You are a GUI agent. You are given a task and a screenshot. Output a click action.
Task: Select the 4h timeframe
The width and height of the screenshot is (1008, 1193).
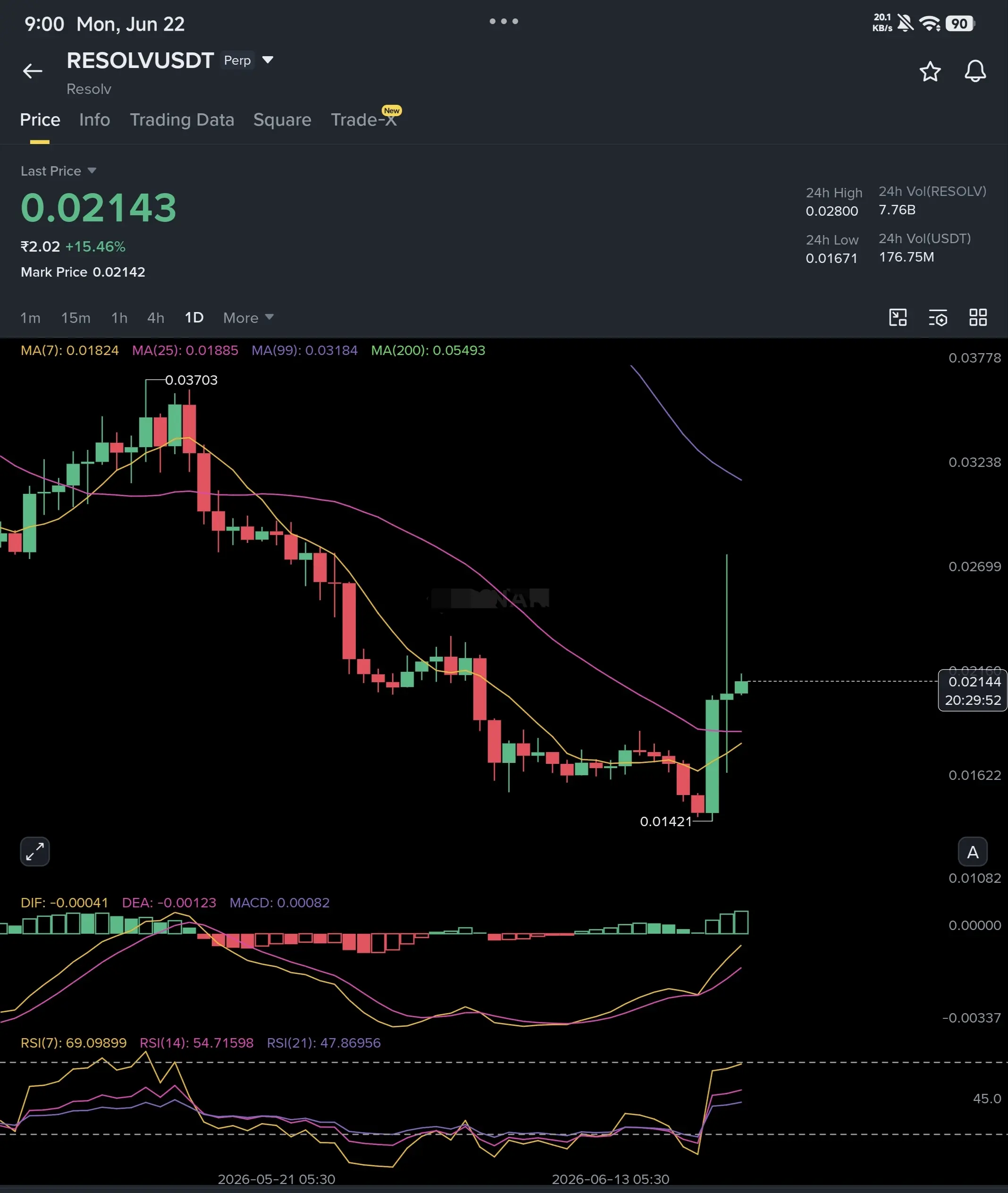click(x=155, y=318)
